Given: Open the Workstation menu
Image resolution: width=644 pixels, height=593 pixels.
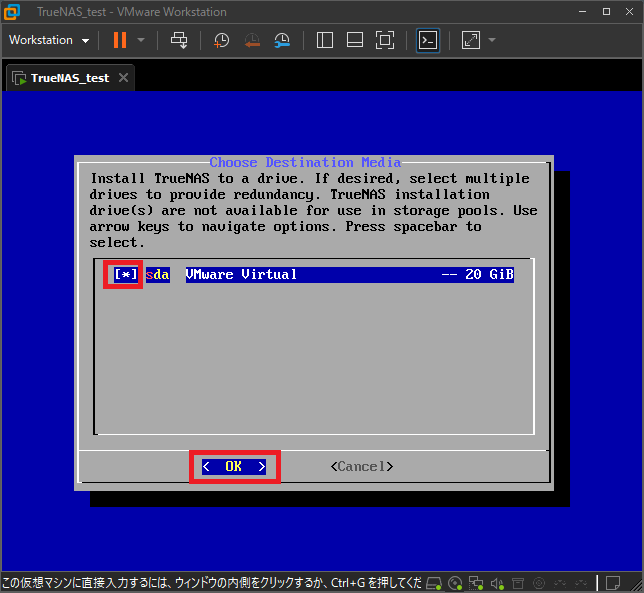Looking at the screenshot, I should click(x=49, y=40).
